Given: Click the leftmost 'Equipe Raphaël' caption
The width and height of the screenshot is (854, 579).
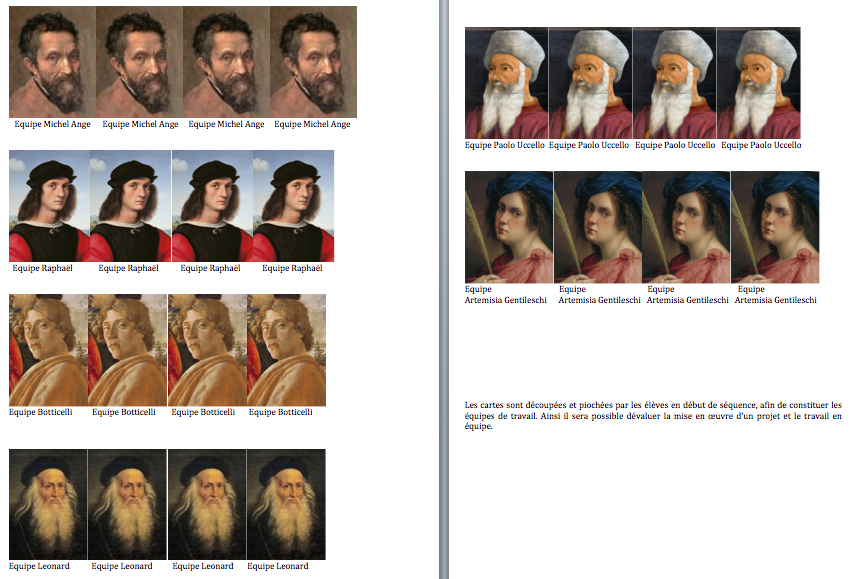Looking at the screenshot, I should coord(42,268).
